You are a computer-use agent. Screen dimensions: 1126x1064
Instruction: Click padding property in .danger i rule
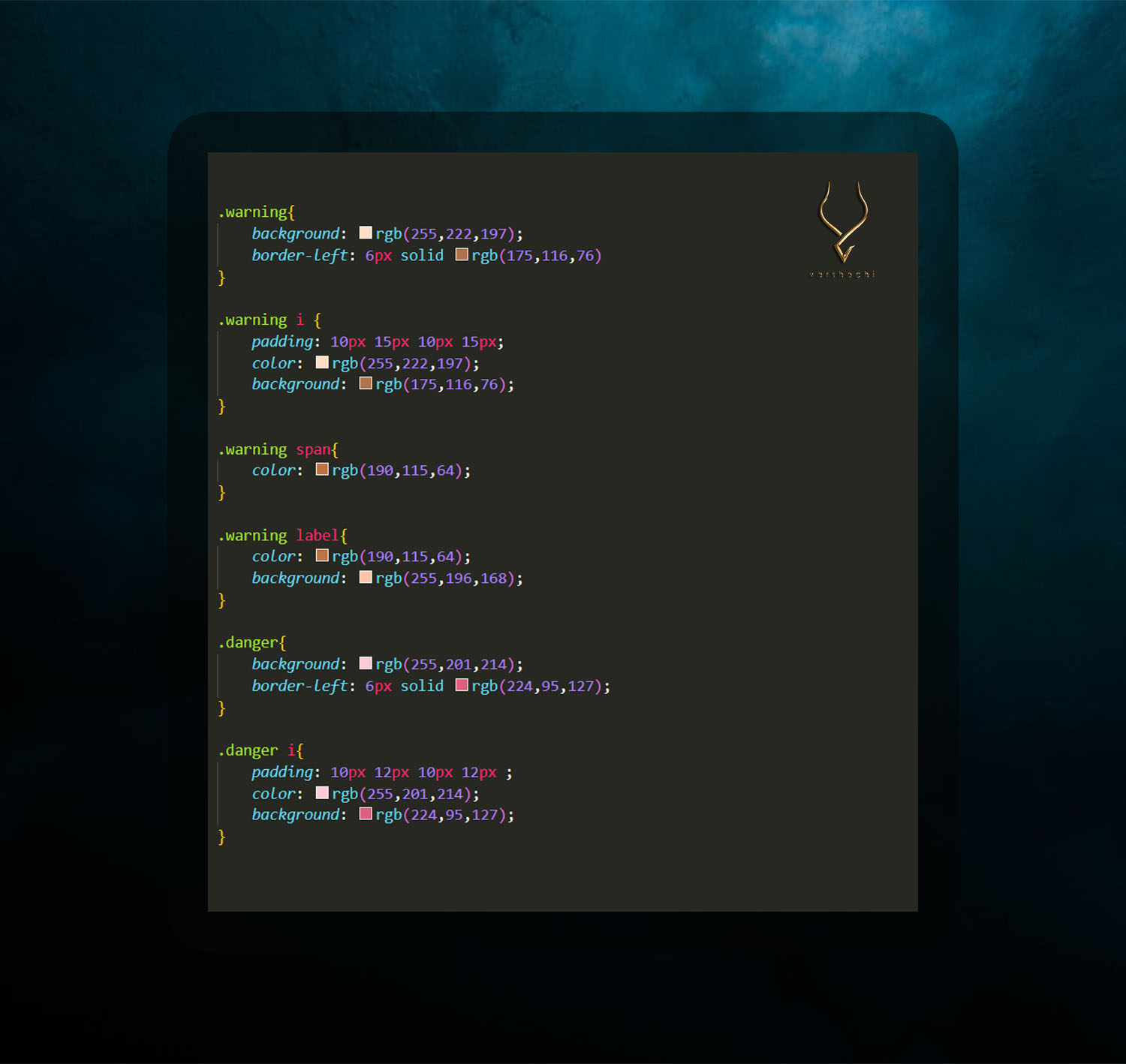point(281,772)
